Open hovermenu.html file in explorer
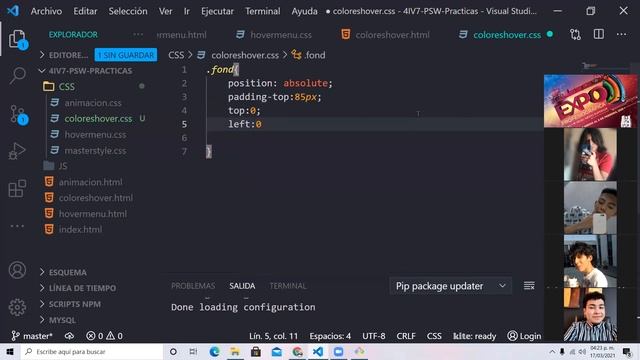The width and height of the screenshot is (640, 360). [x=86, y=213]
